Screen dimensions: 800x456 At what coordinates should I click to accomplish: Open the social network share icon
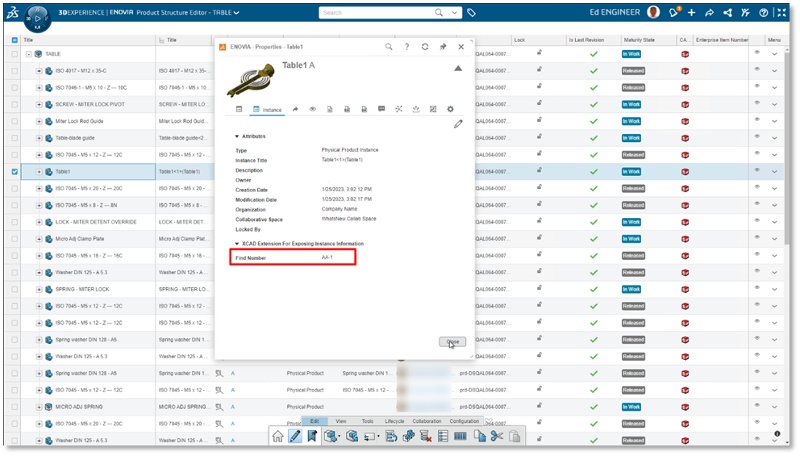[x=728, y=13]
